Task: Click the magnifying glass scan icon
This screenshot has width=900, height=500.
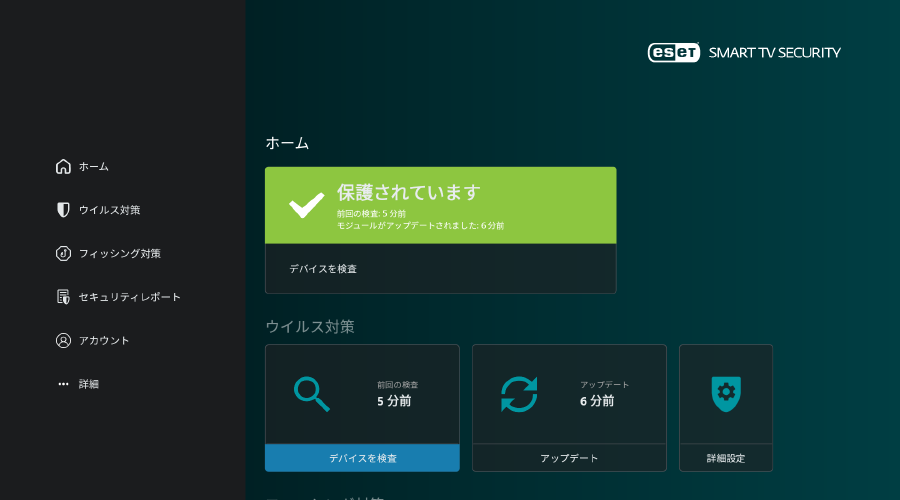Action: [312, 394]
